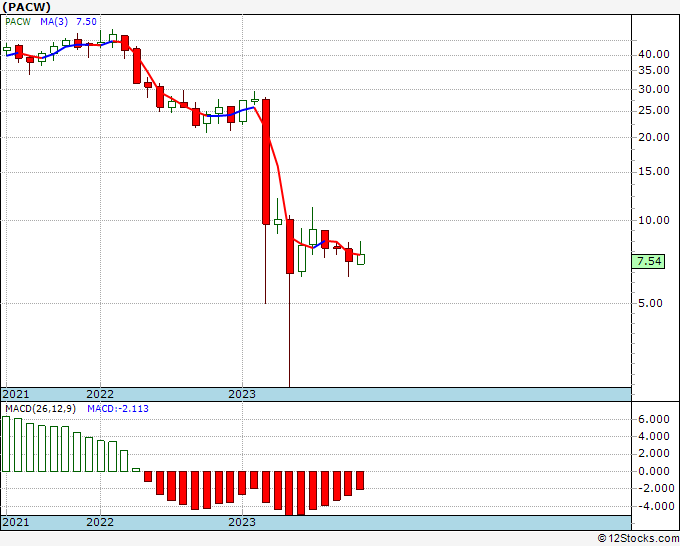The width and height of the screenshot is (680, 546).
Task: Click the 20.00 price axis label
Action: (x=654, y=137)
